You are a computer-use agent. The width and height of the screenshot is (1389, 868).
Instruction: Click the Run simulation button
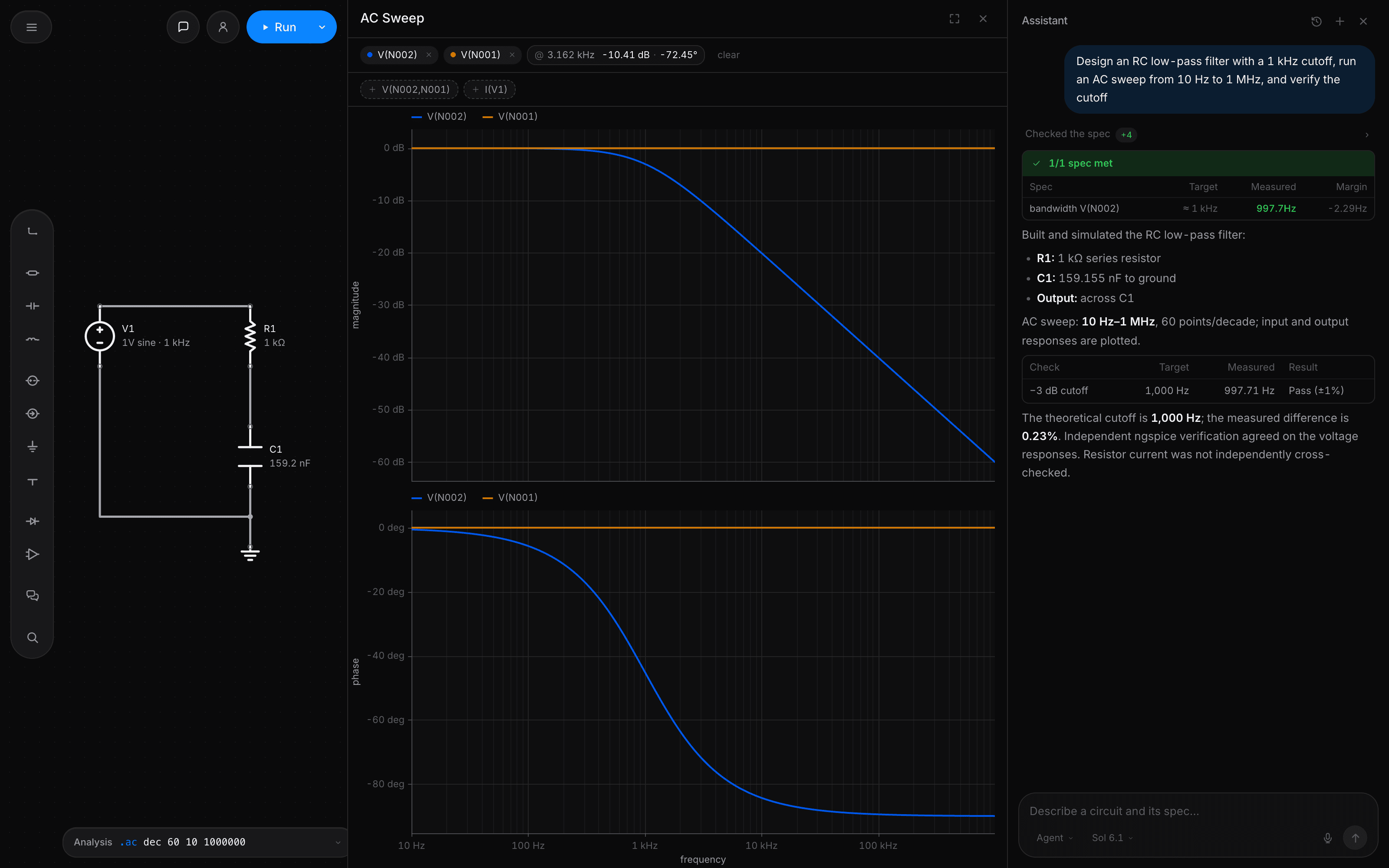[x=279, y=27]
